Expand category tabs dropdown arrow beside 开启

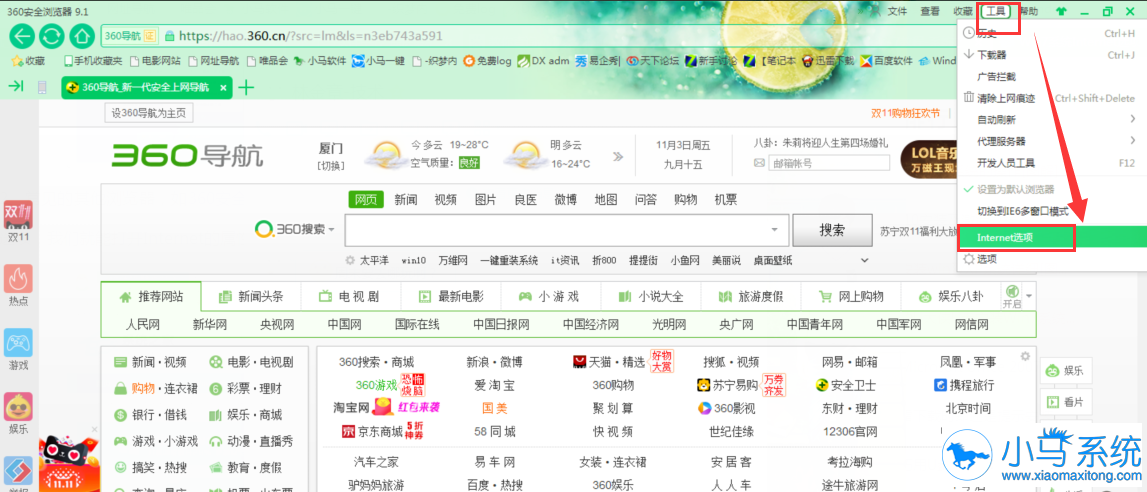click(x=1029, y=296)
